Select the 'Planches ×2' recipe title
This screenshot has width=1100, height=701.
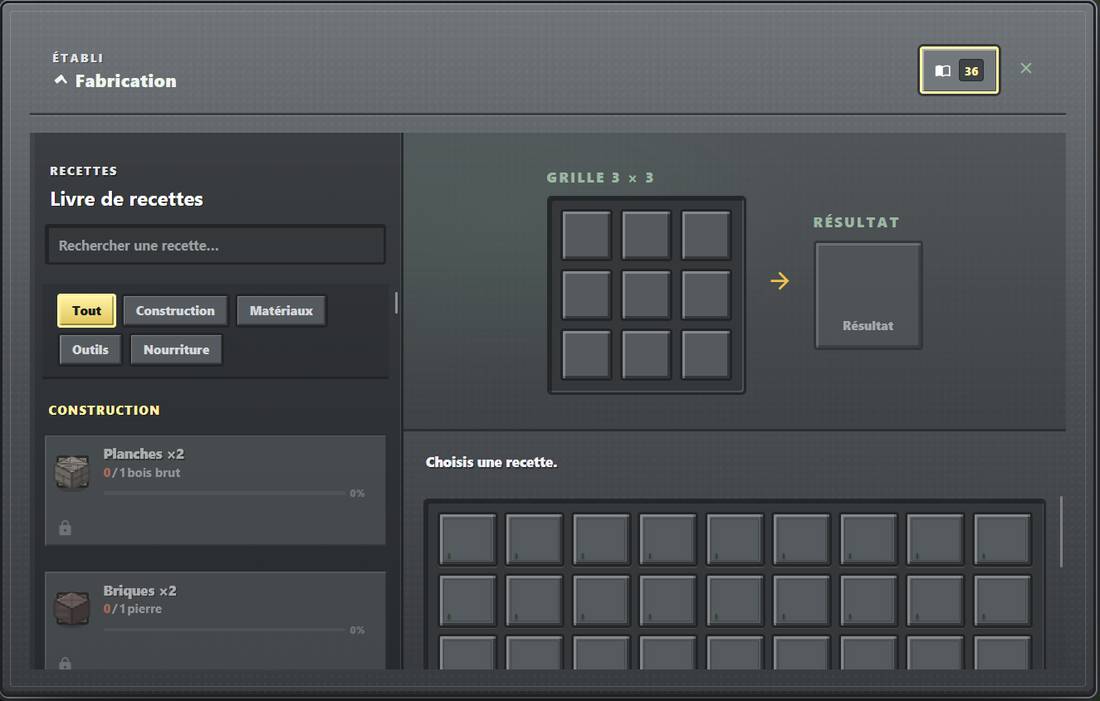tap(144, 454)
